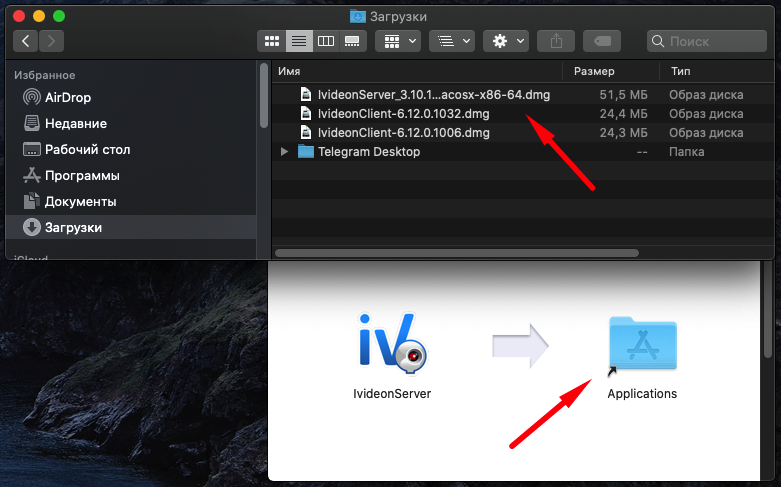Open the gear action menu
Image resolution: width=781 pixels, height=487 pixels.
[506, 41]
